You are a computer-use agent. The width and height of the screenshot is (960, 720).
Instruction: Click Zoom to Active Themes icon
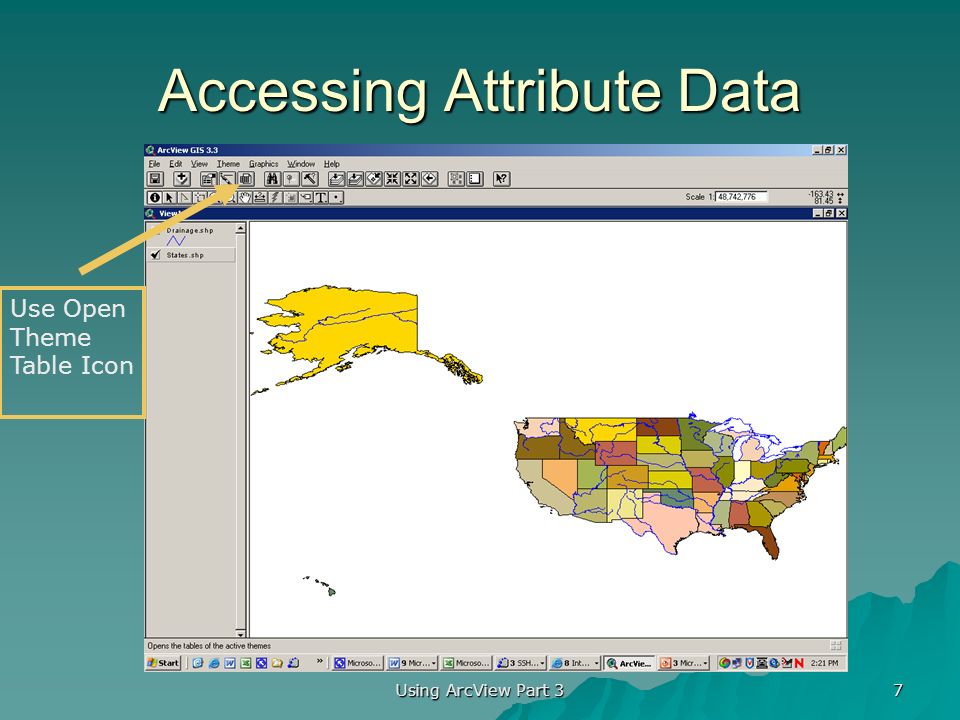(356, 179)
